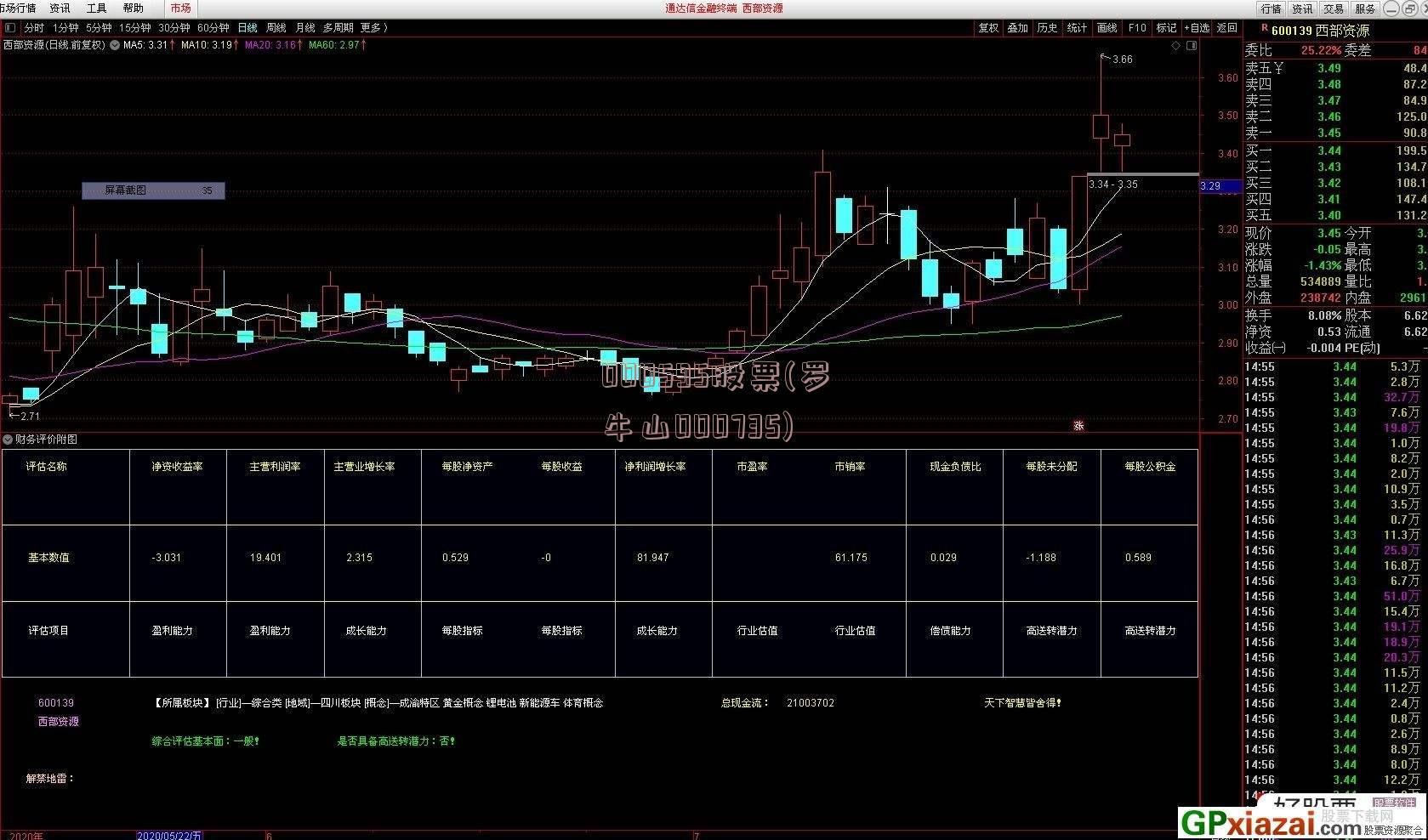Screen dimensions: 1428x840
Task: Click the 81.947 value cell
Action: 652,558
